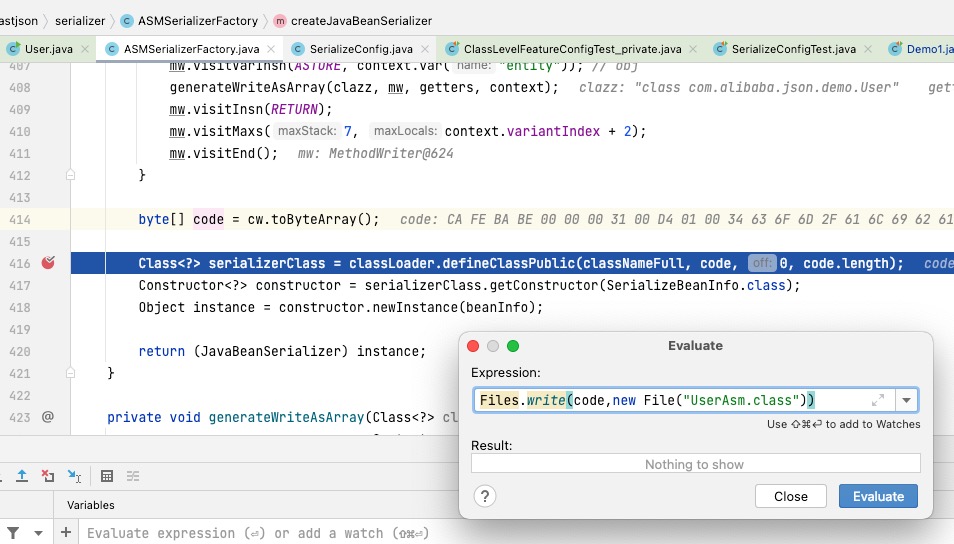
Task: Select the Variables tab
Action: coord(91,505)
